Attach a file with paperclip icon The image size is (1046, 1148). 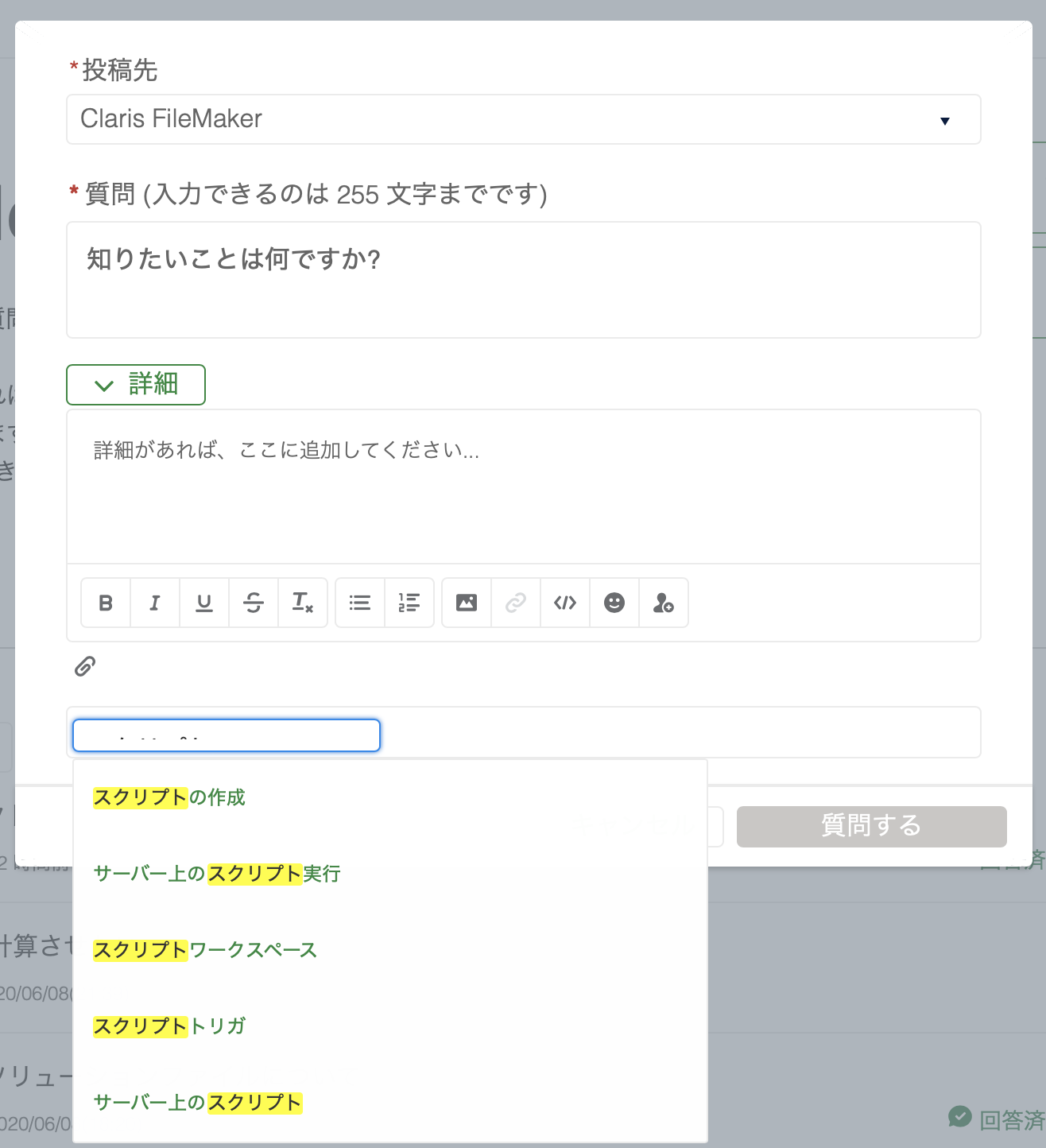(85, 666)
